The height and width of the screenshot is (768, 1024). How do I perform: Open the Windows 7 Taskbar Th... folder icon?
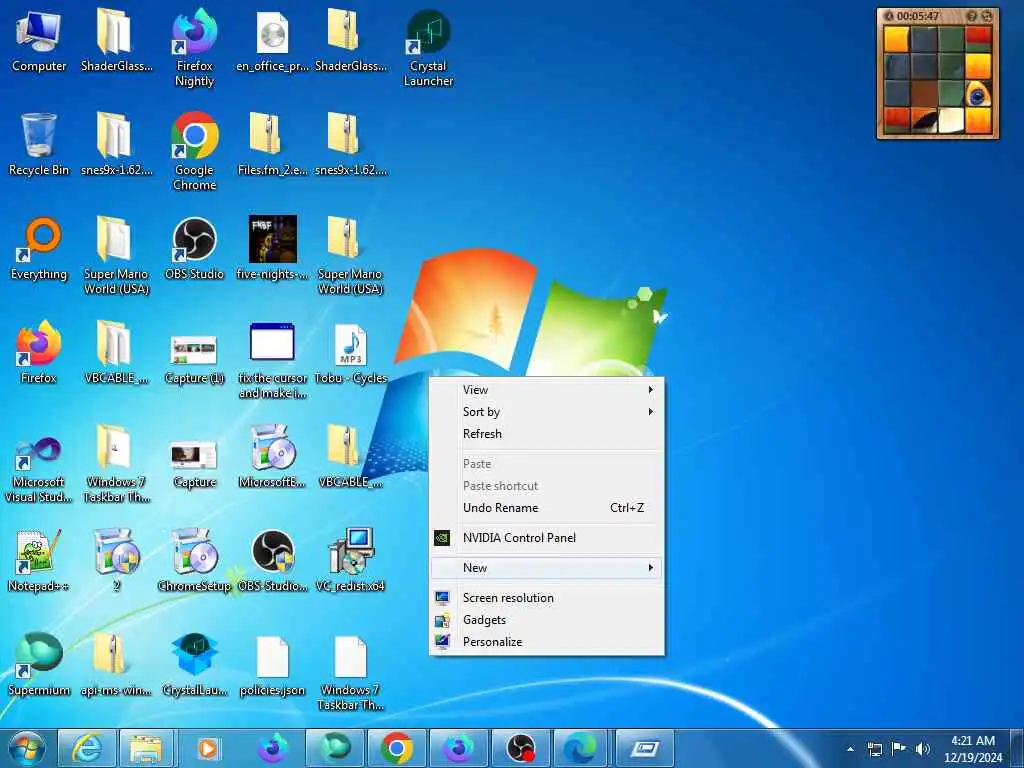click(116, 464)
